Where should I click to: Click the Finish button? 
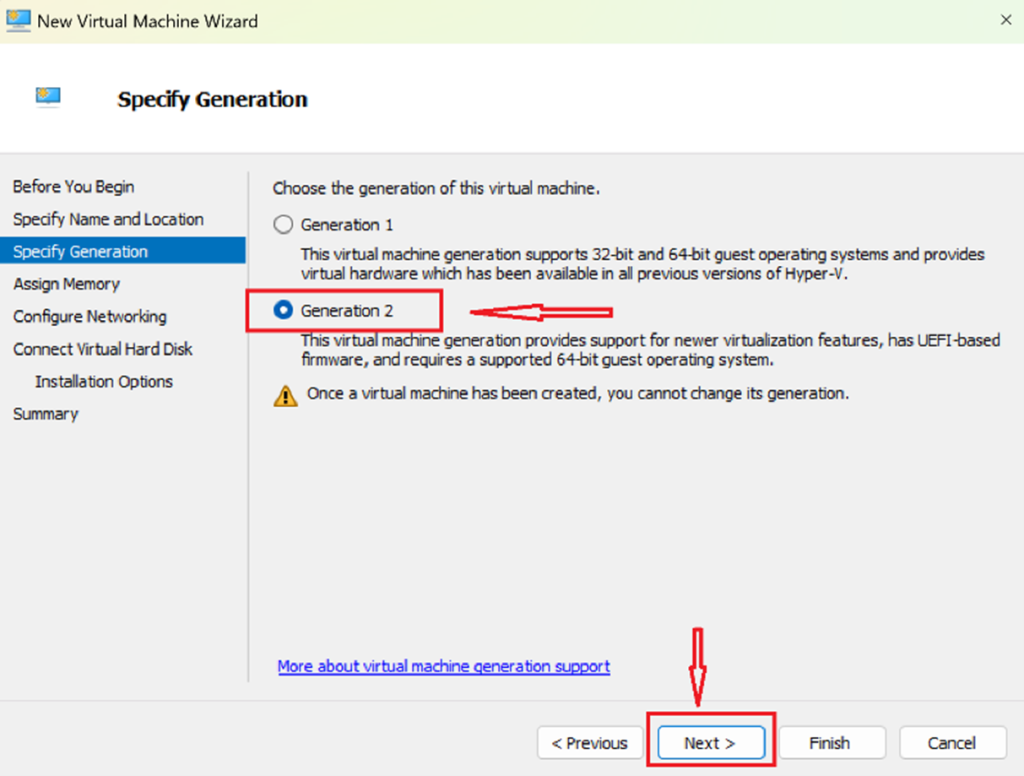(x=829, y=743)
